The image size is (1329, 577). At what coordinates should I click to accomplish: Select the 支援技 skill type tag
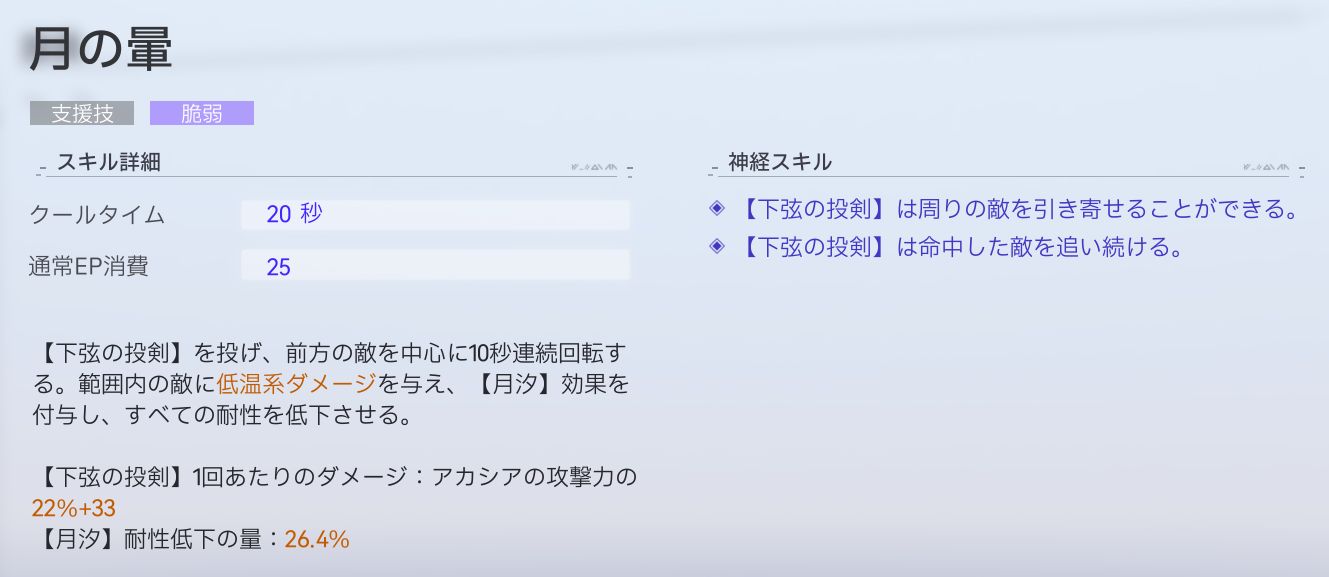(x=82, y=114)
